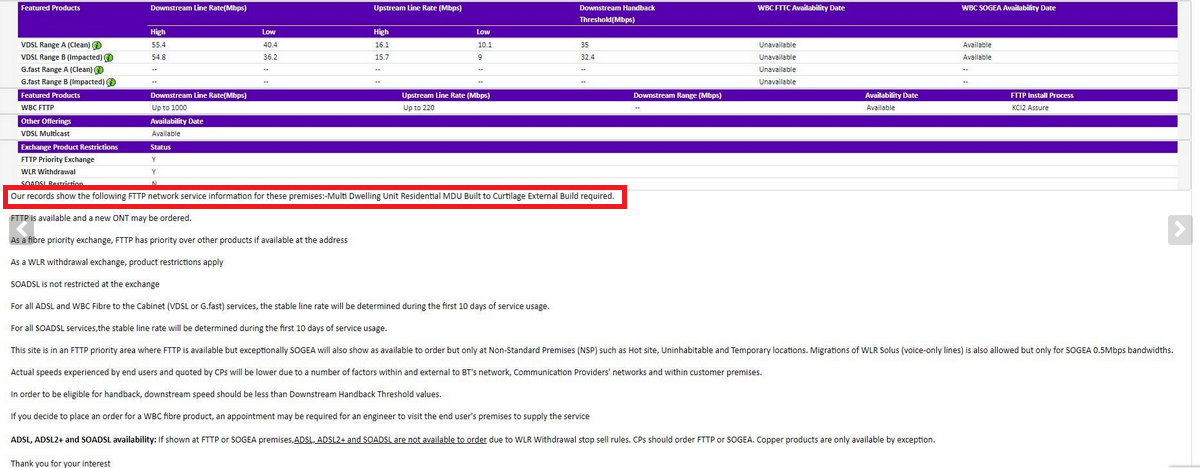Click the FTTP Install Process header

pos(1042,95)
